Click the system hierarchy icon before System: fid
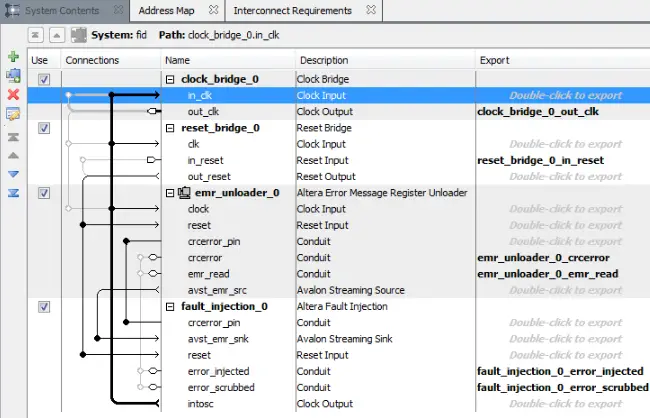650x418 pixels. 79,35
